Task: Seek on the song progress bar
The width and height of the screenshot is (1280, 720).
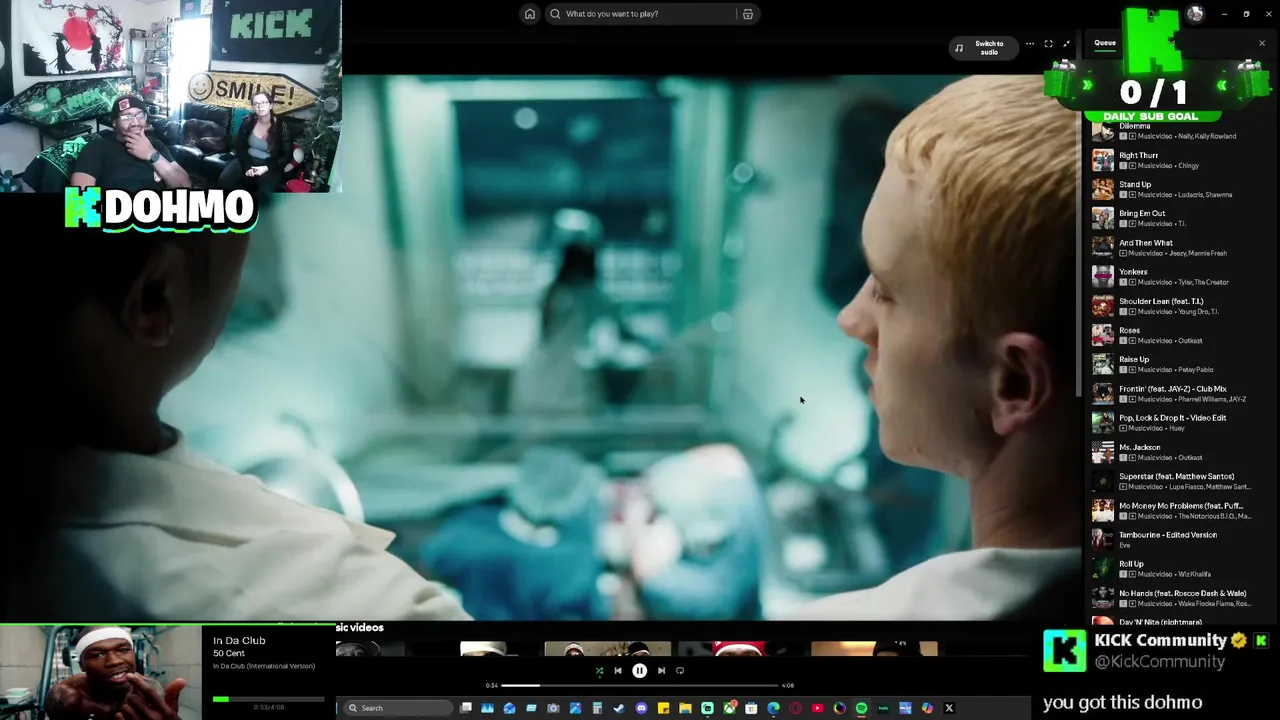Action: point(640,686)
